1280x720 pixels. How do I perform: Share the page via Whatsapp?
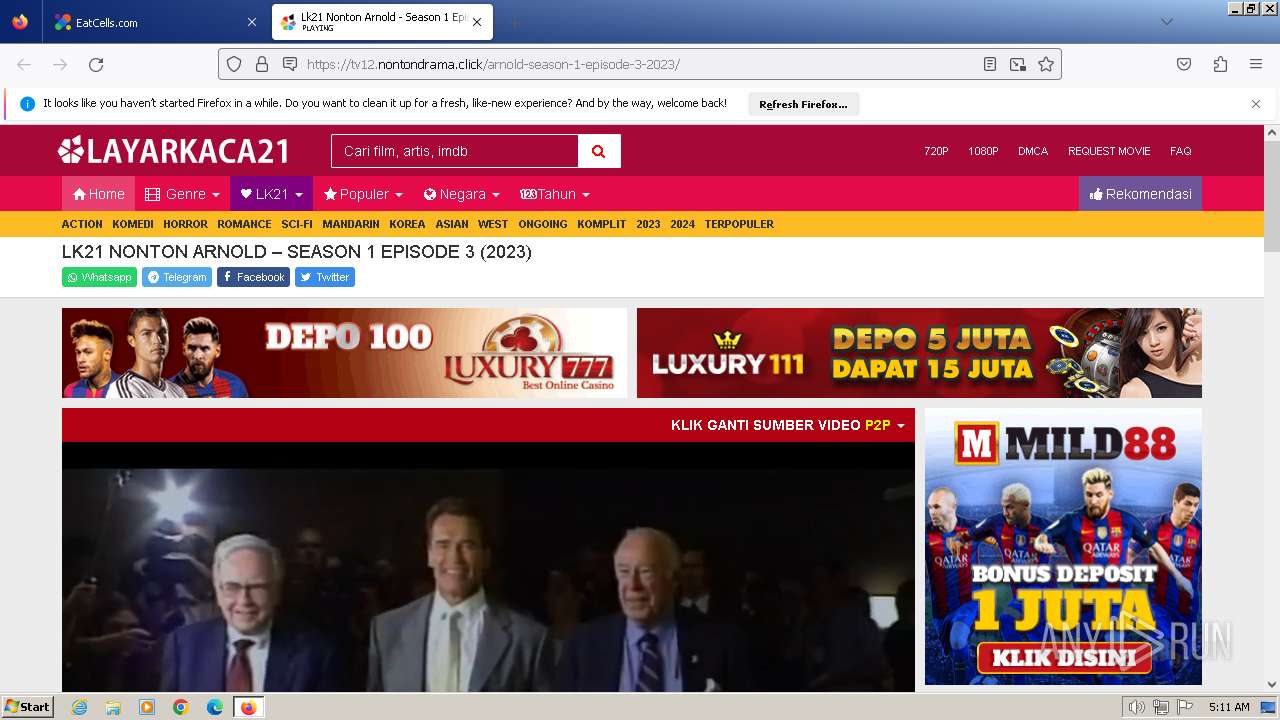click(x=99, y=277)
